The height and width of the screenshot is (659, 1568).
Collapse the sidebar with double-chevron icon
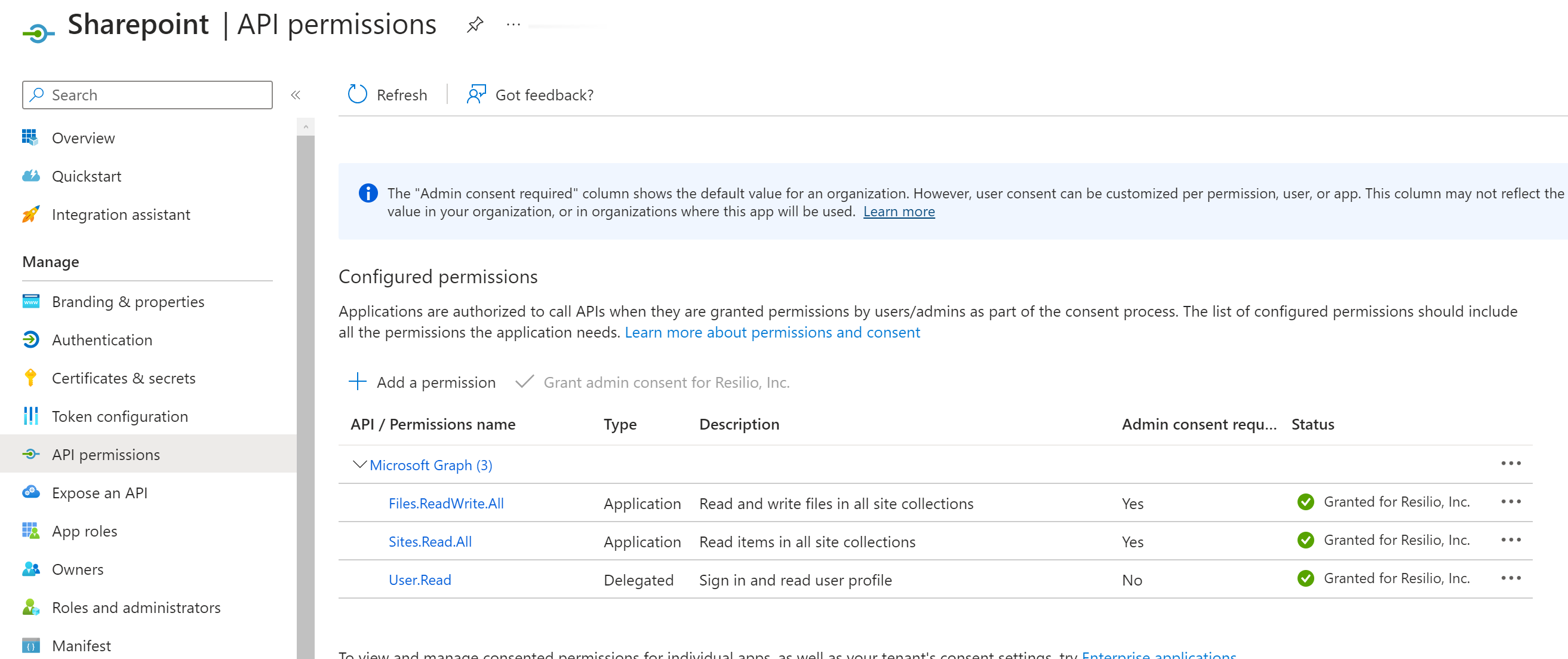(x=296, y=95)
